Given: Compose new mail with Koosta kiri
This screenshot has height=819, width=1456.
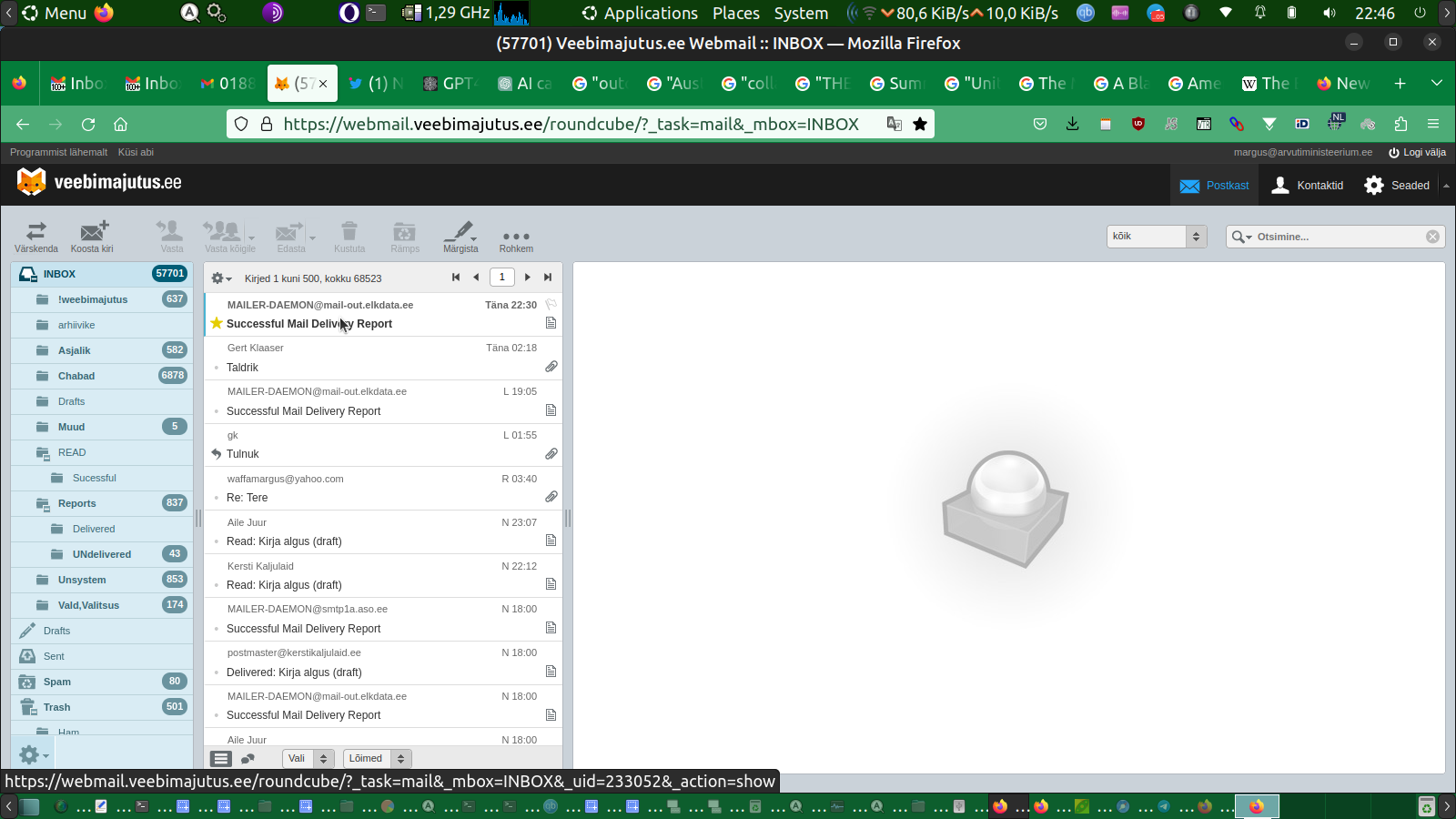Looking at the screenshot, I should coord(92,237).
